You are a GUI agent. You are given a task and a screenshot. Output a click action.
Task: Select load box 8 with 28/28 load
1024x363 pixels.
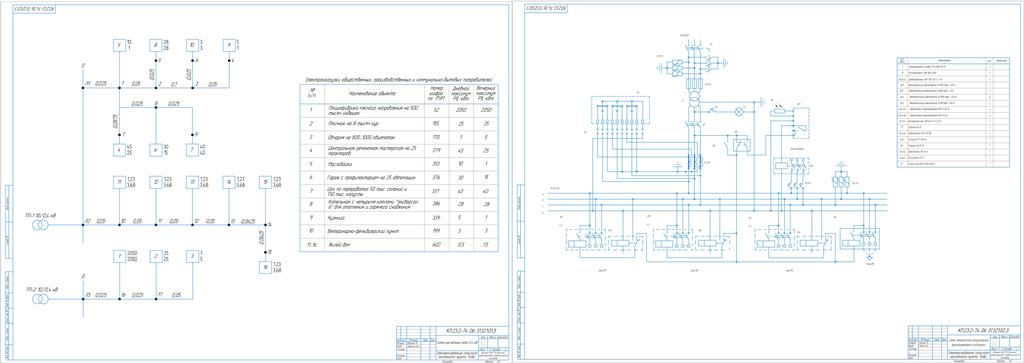coord(155,45)
